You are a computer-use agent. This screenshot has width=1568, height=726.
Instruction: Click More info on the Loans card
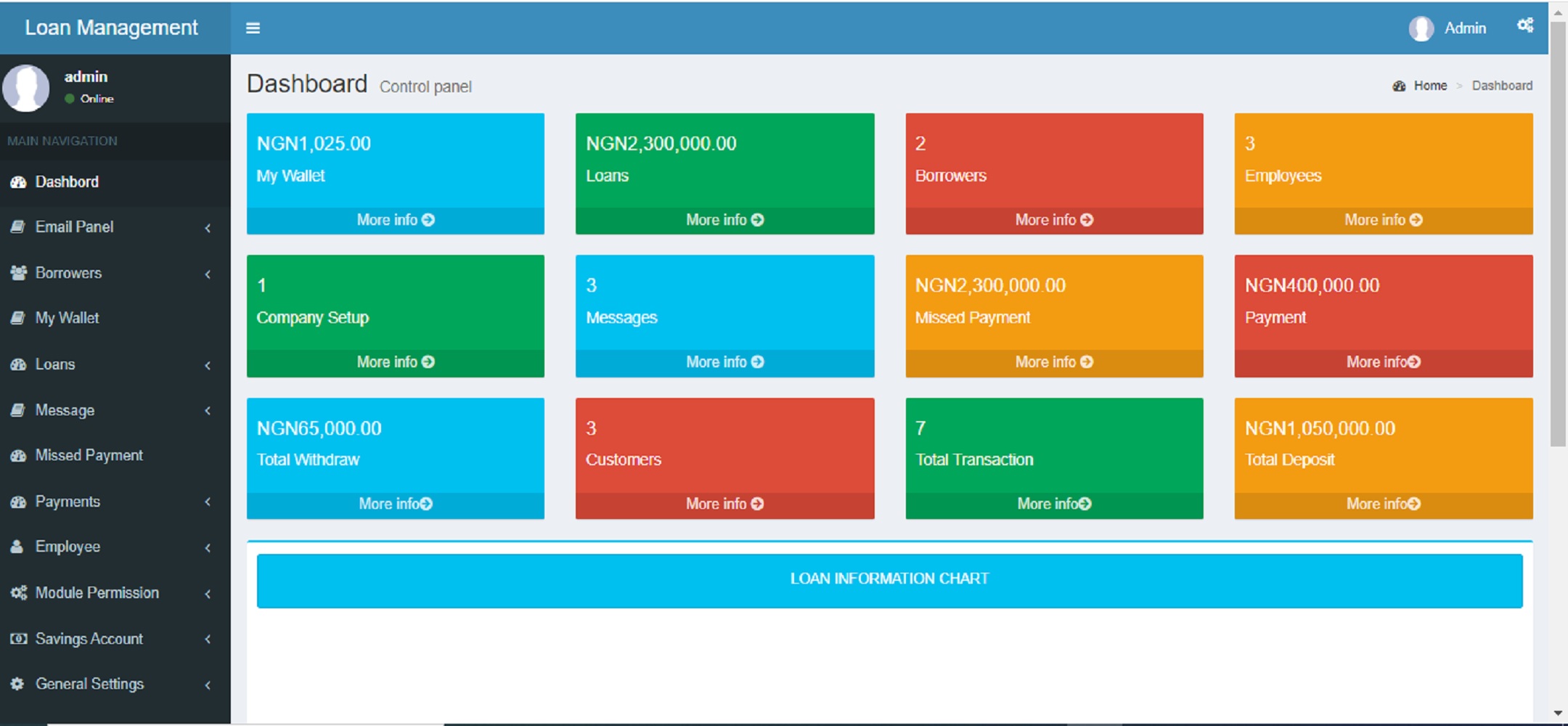pyautogui.click(x=724, y=219)
